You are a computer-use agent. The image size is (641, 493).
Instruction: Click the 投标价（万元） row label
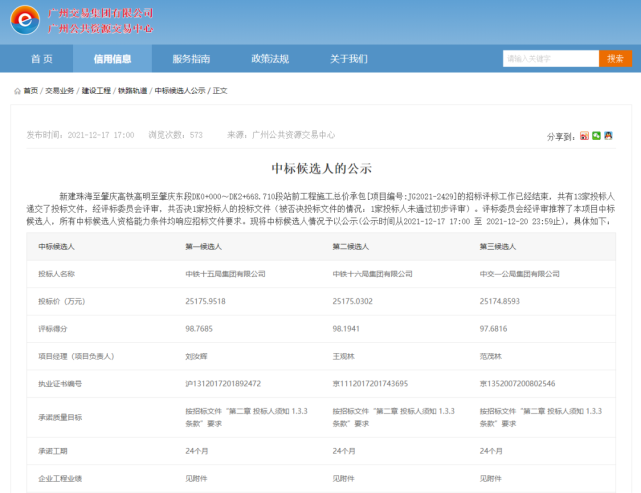[62, 301]
